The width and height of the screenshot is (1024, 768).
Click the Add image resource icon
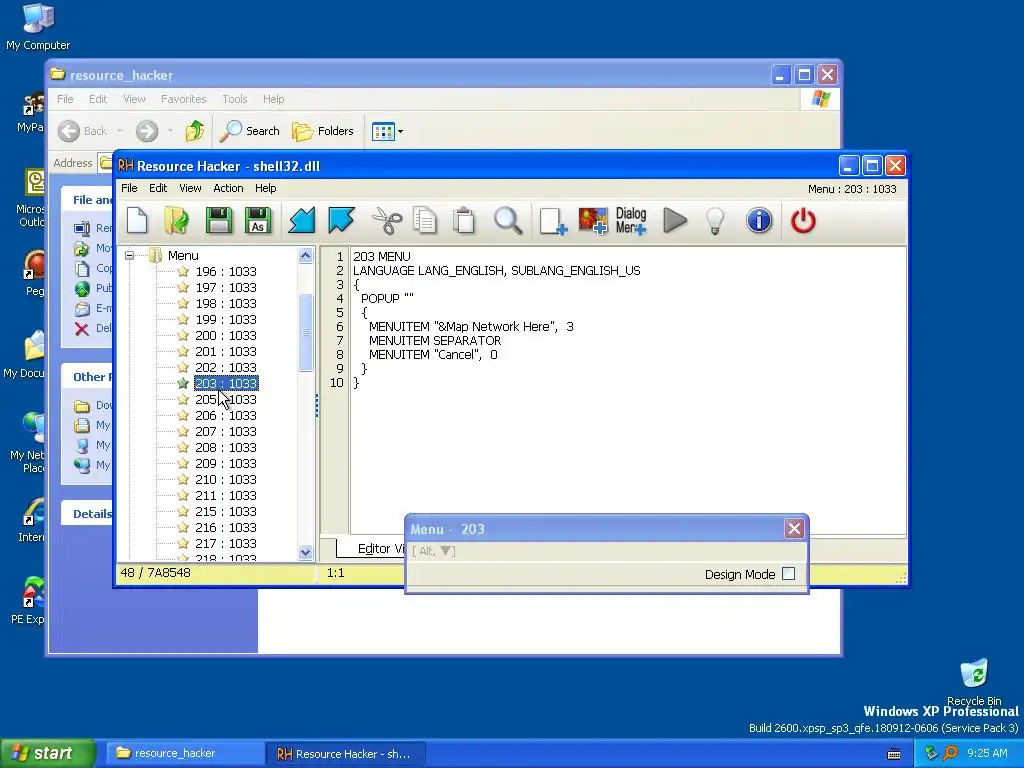click(593, 221)
